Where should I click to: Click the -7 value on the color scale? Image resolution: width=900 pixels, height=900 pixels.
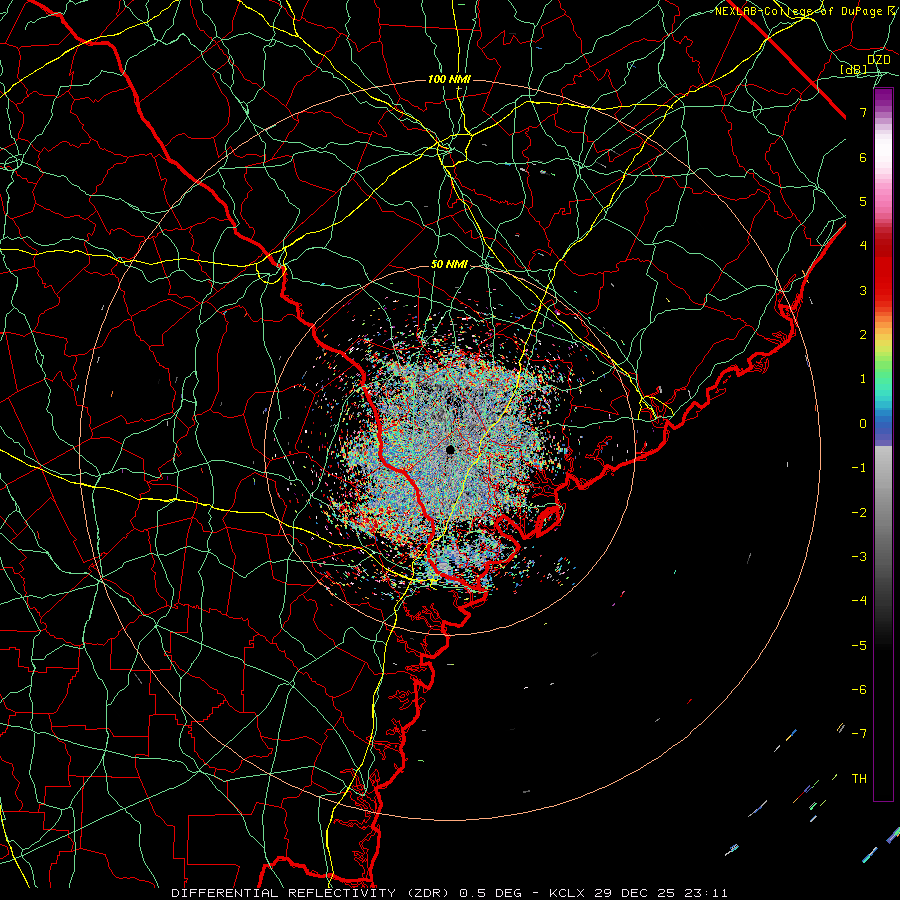tap(859, 734)
